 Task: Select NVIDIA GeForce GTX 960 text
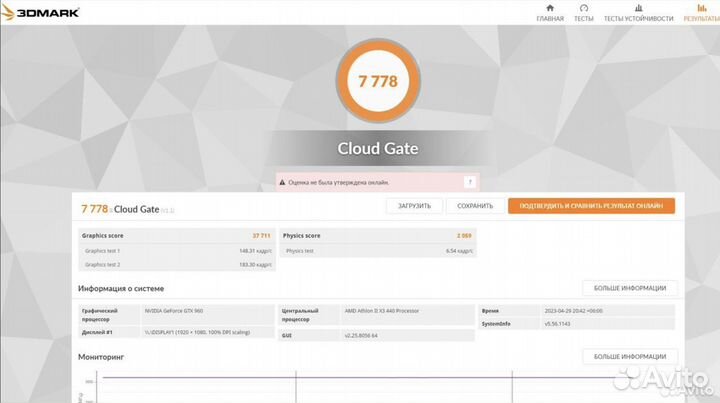pos(174,311)
